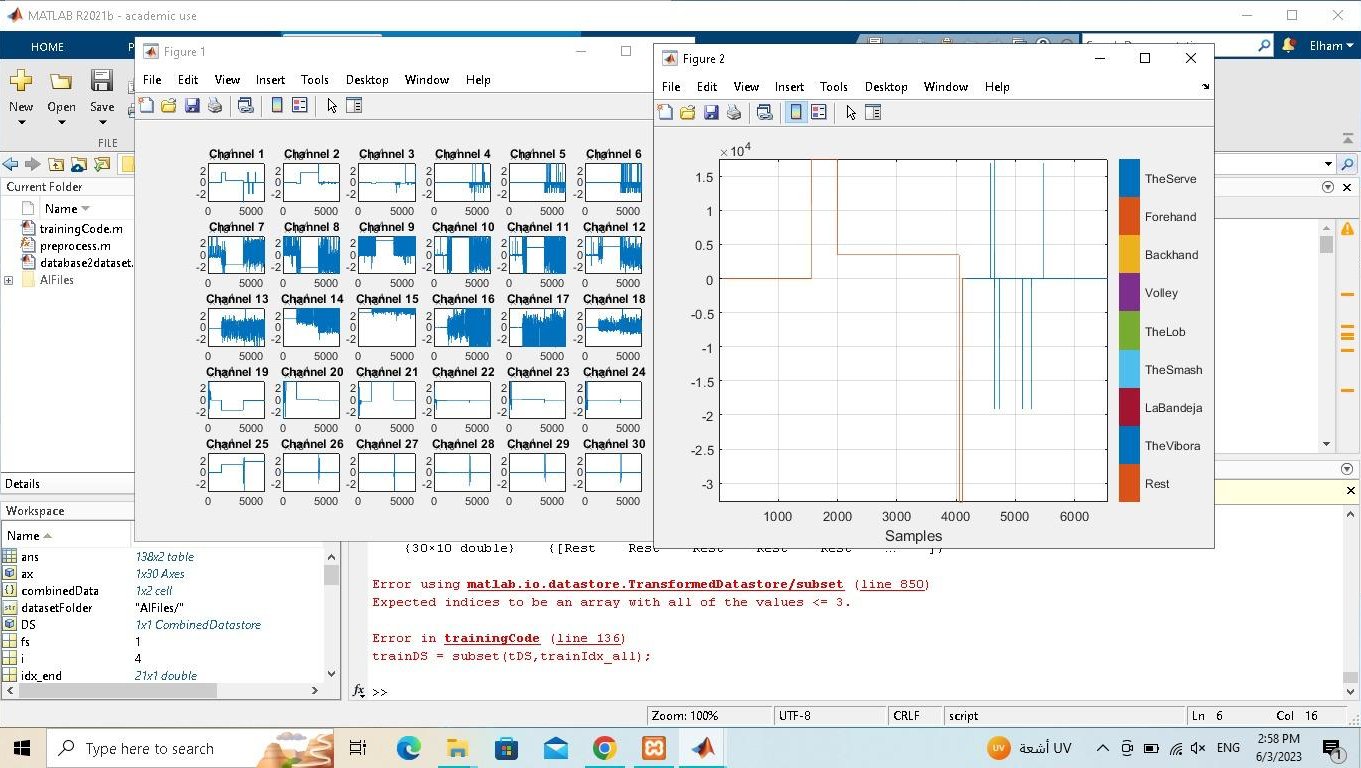Open trainingCode.m in Current Folder list
The height and width of the screenshot is (768, 1361).
pyautogui.click(x=80, y=229)
